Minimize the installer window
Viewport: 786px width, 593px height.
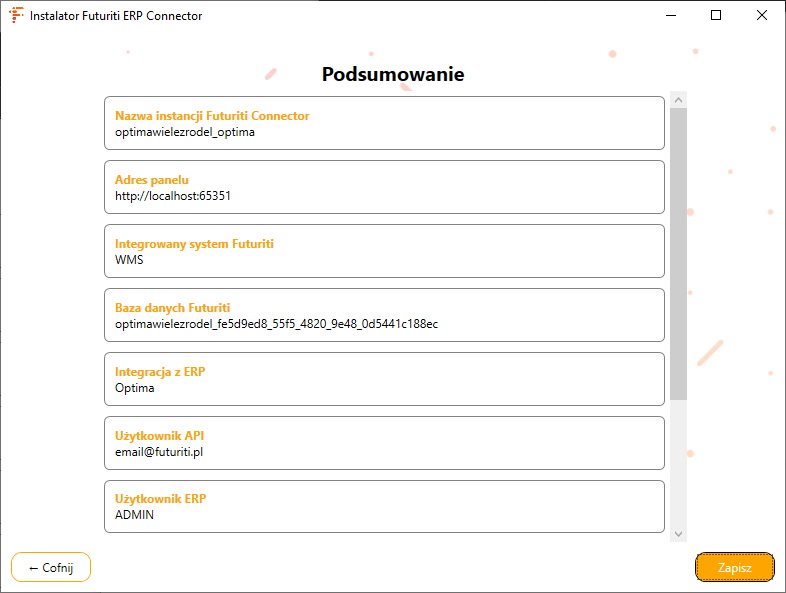click(x=670, y=16)
